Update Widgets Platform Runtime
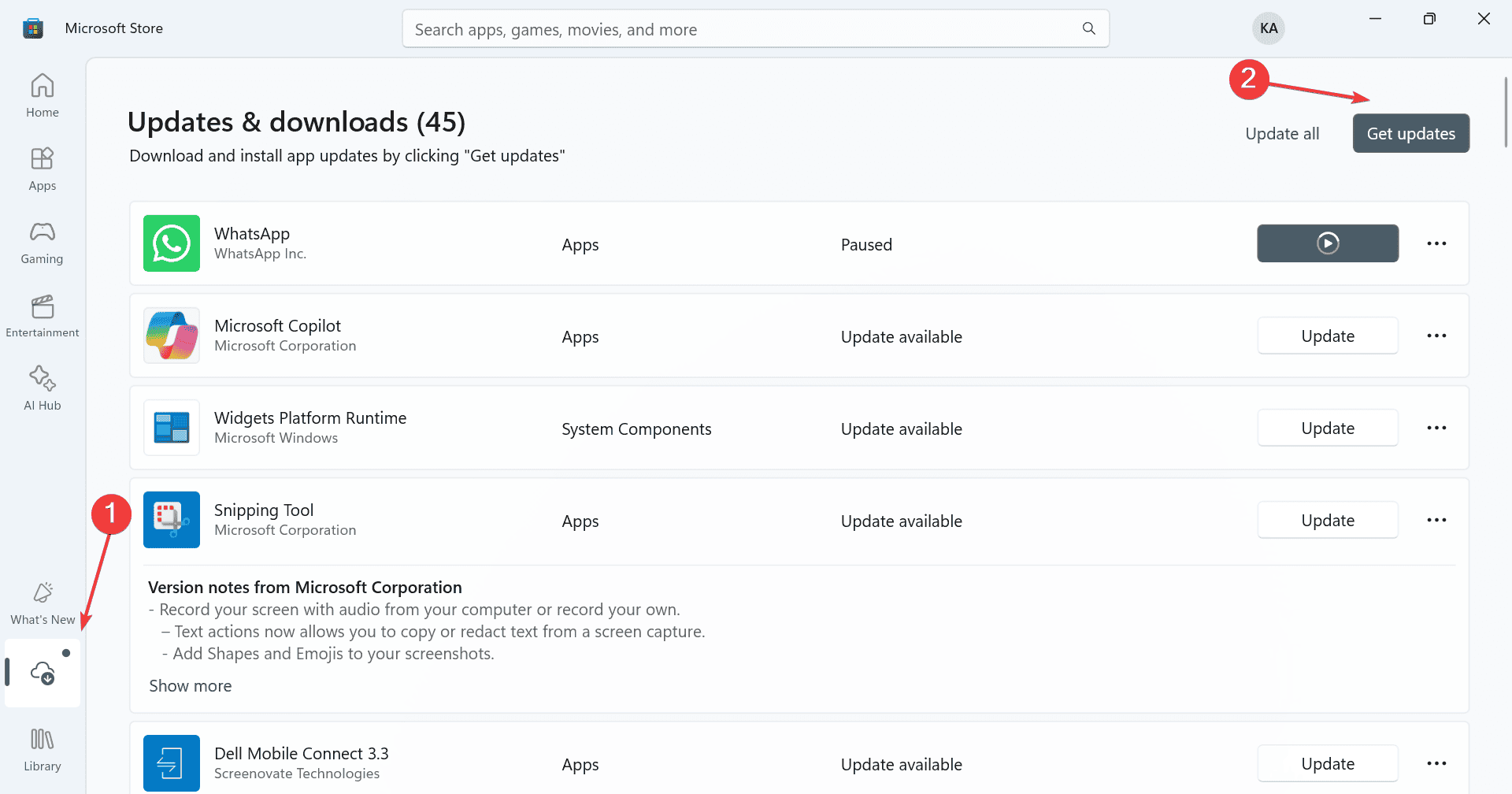This screenshot has height=794, width=1512. 1328,428
